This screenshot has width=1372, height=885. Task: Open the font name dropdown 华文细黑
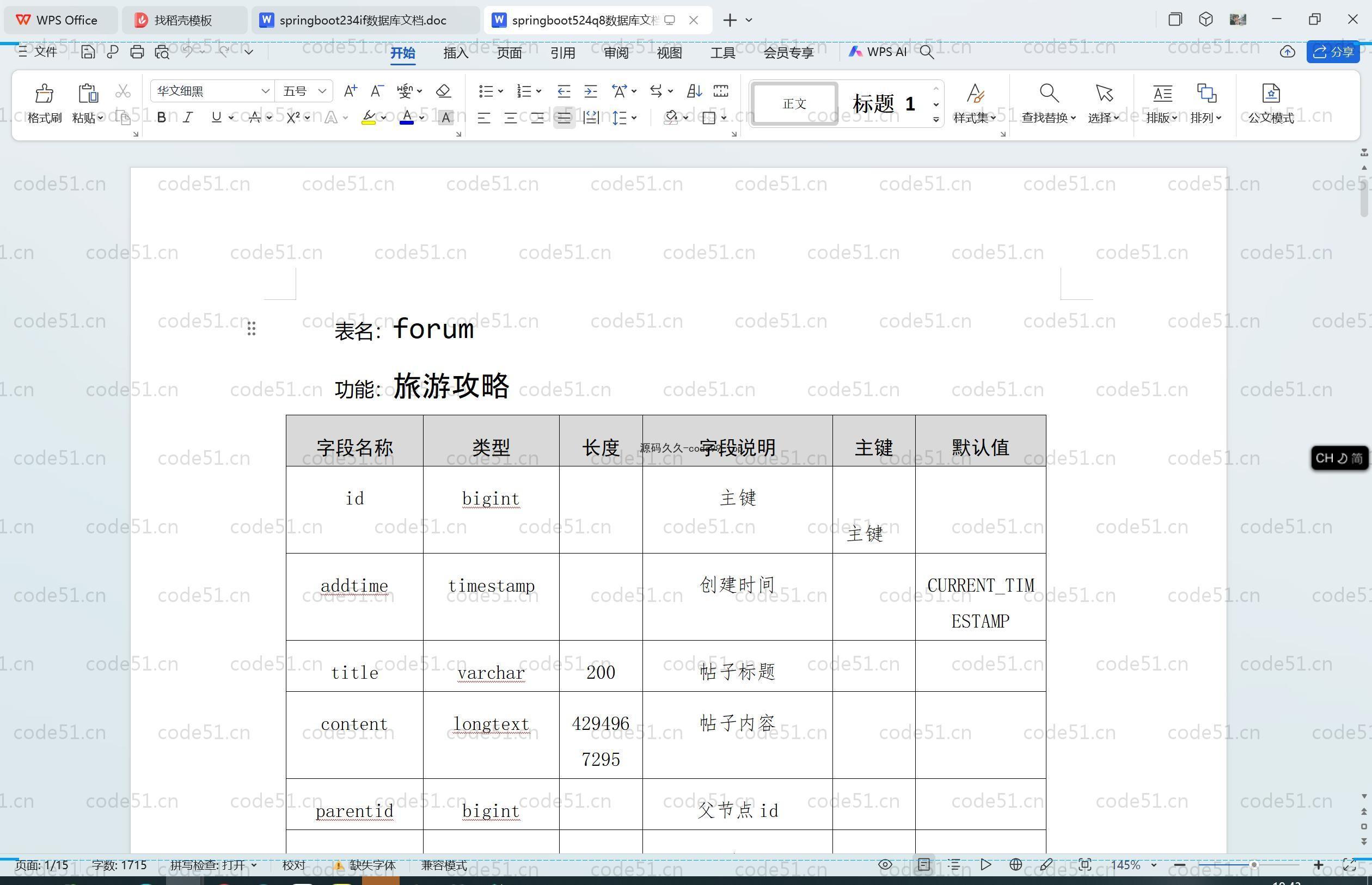click(265, 91)
